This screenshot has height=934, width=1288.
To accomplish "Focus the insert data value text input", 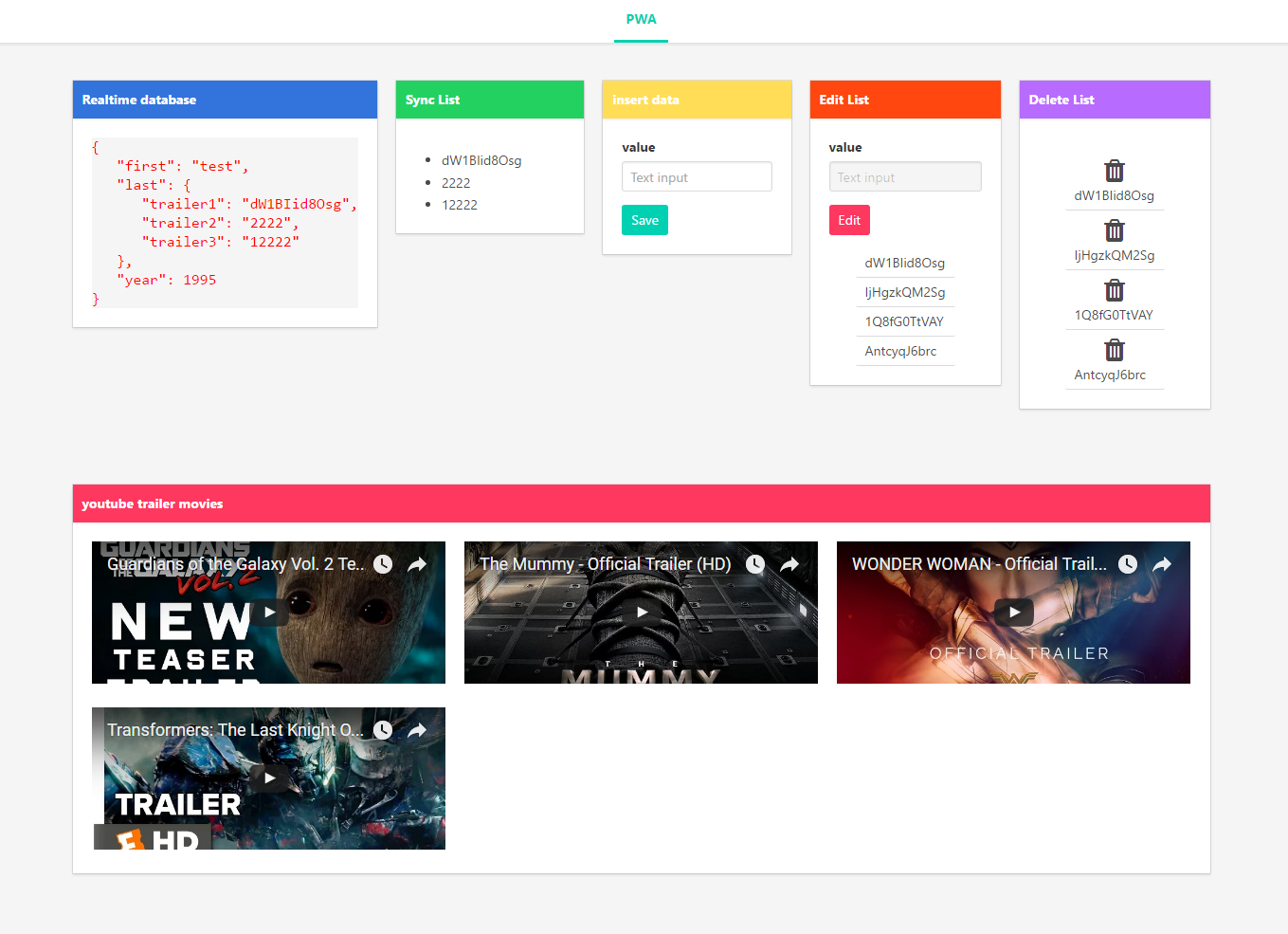I will tap(697, 177).
